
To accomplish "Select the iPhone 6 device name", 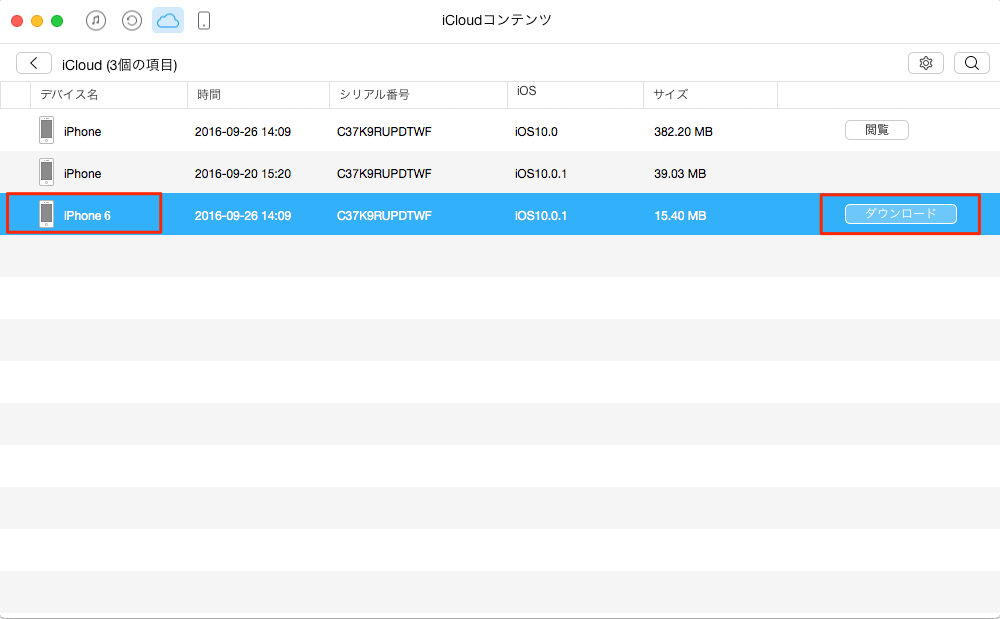I will click(x=87, y=215).
